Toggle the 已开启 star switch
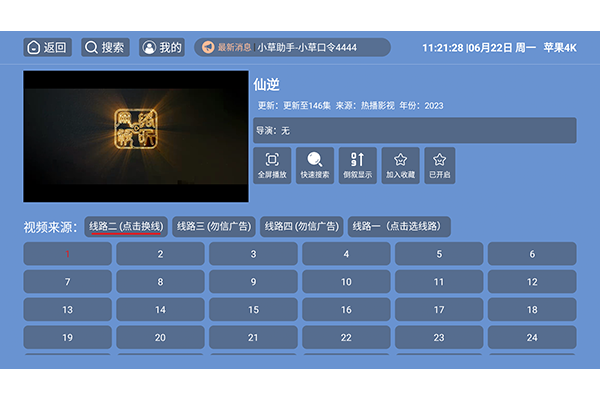The image size is (600, 400). point(440,165)
